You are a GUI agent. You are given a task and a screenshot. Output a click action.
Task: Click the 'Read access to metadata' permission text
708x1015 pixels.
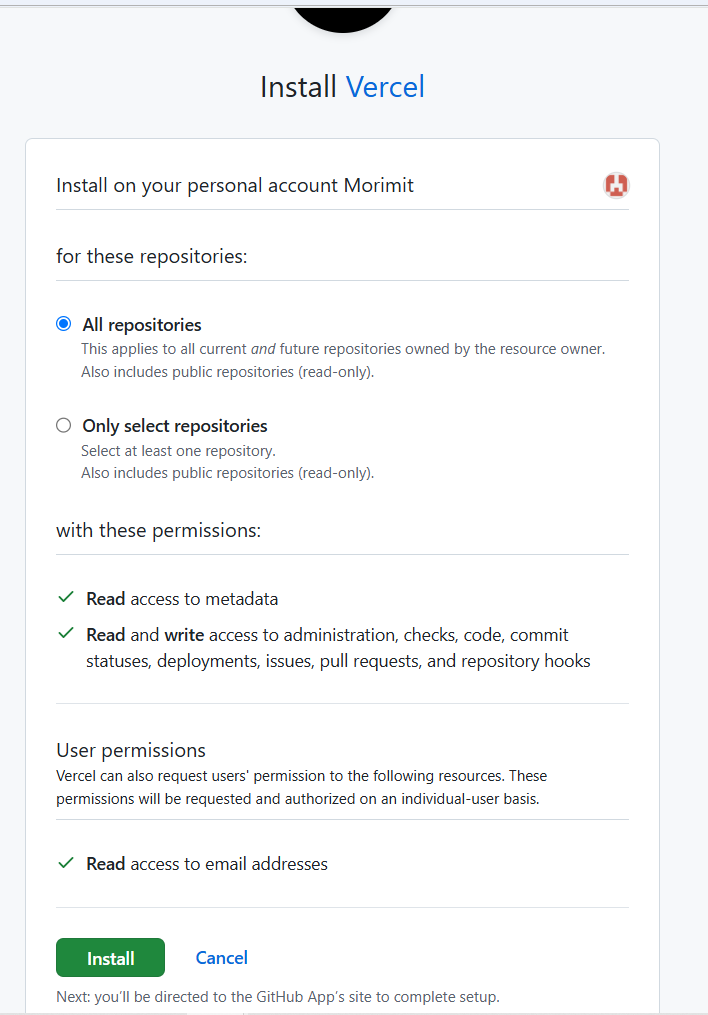pyautogui.click(x=182, y=599)
